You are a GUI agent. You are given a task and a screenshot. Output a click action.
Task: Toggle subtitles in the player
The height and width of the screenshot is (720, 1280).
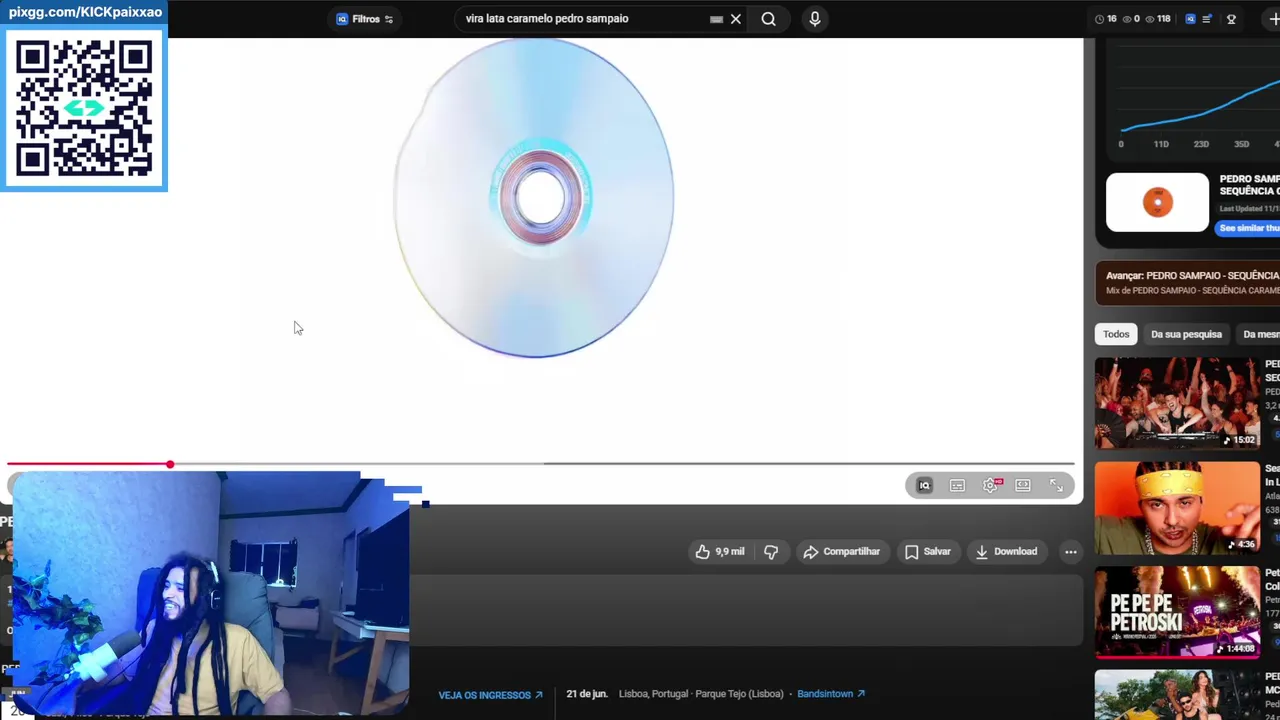957,485
